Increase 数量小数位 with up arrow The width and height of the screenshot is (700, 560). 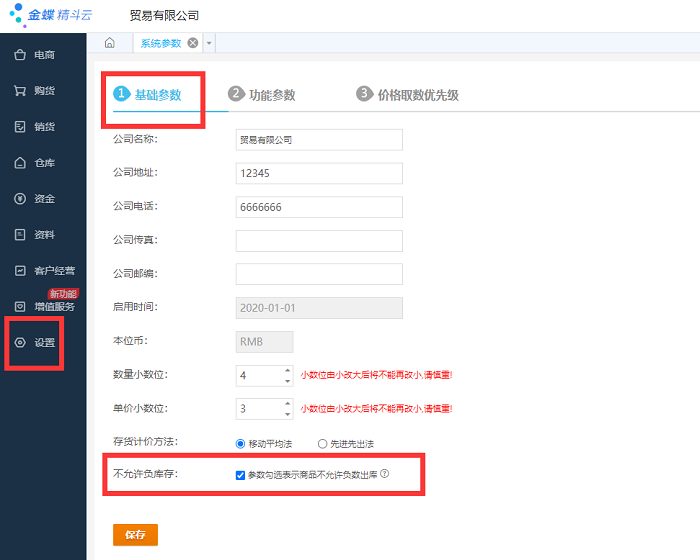pyautogui.click(x=287, y=371)
